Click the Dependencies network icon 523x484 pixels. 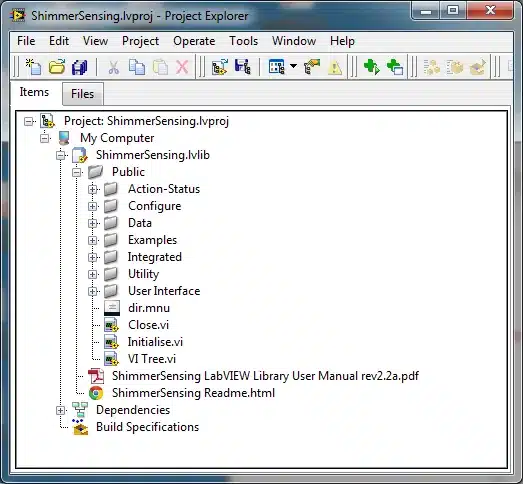(x=80, y=410)
